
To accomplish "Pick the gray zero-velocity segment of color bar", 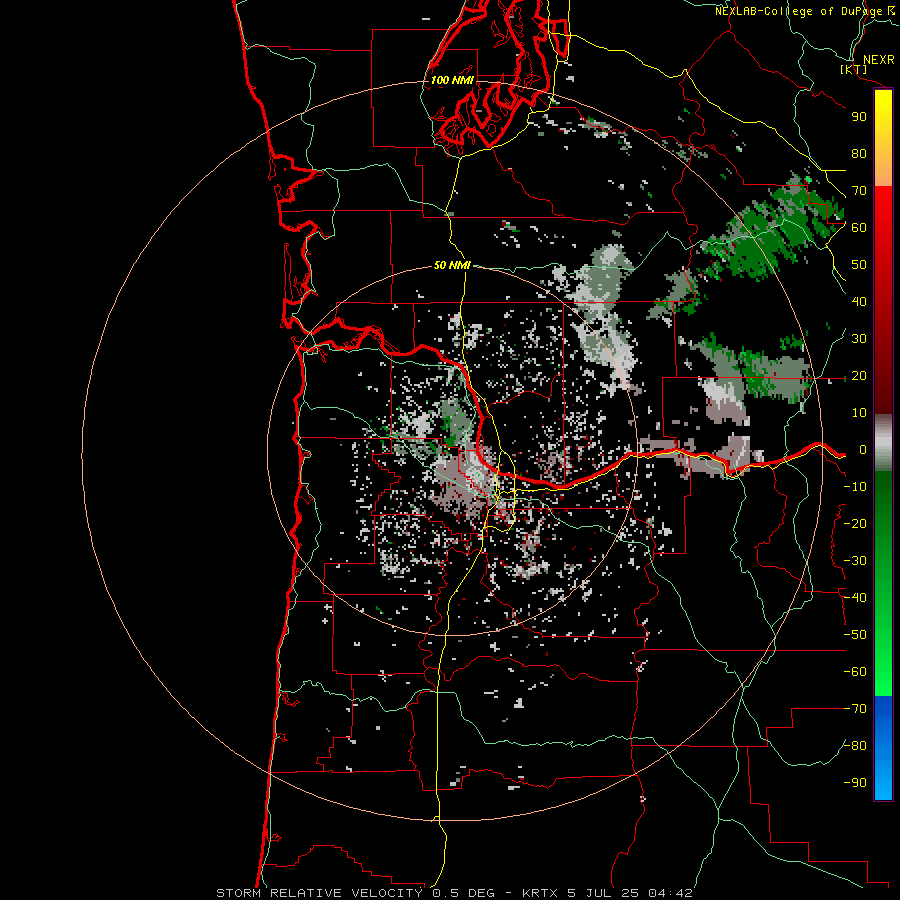I will (x=883, y=443).
